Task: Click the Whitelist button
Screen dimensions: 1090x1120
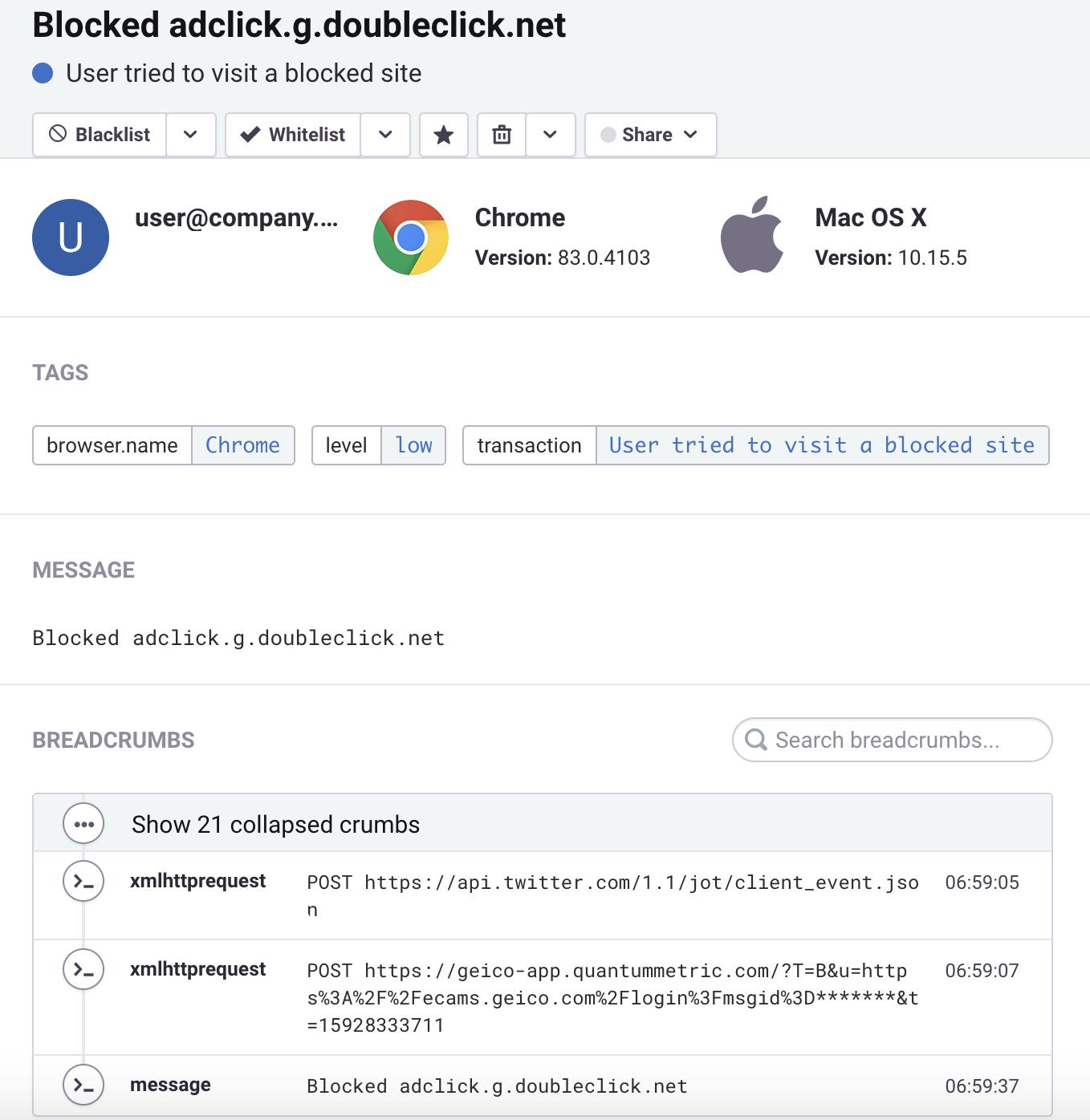Action: (x=293, y=135)
